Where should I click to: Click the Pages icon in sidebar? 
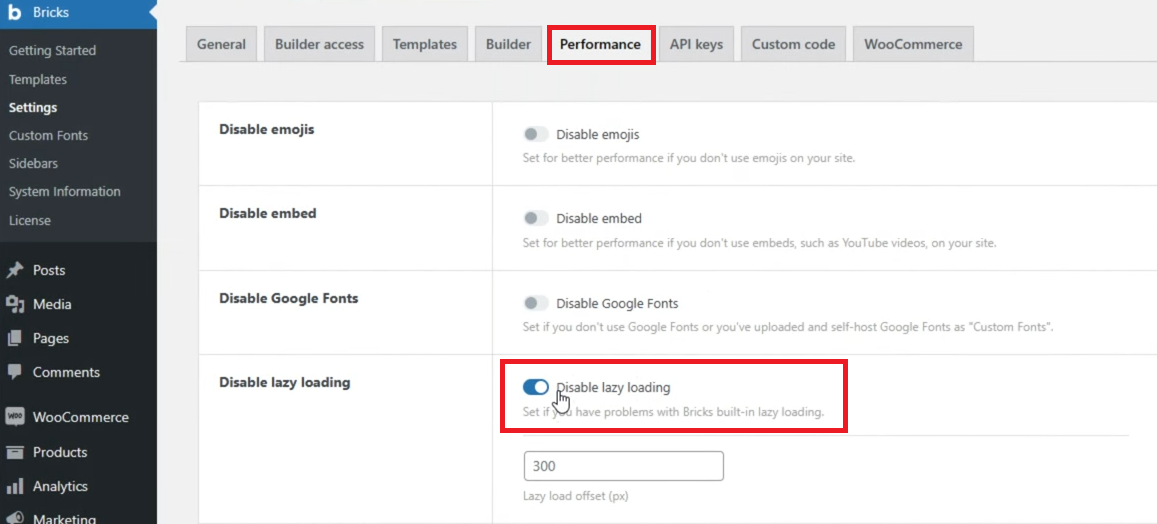pyautogui.click(x=15, y=338)
